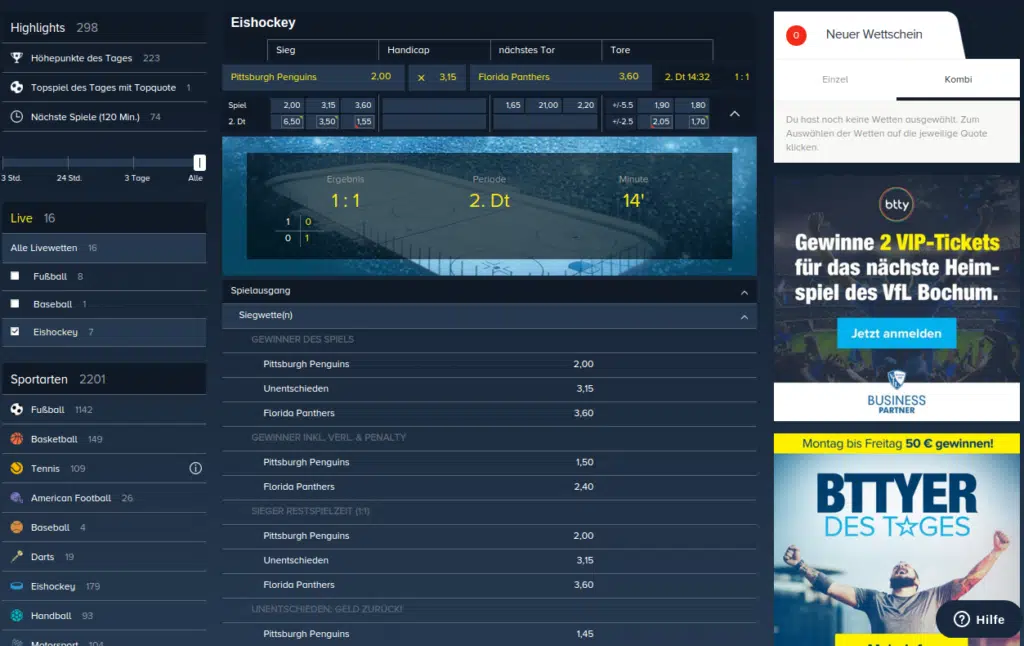Click the nächstes Tor odds 21,00
Screen dimensions: 1024x646
click(548, 105)
